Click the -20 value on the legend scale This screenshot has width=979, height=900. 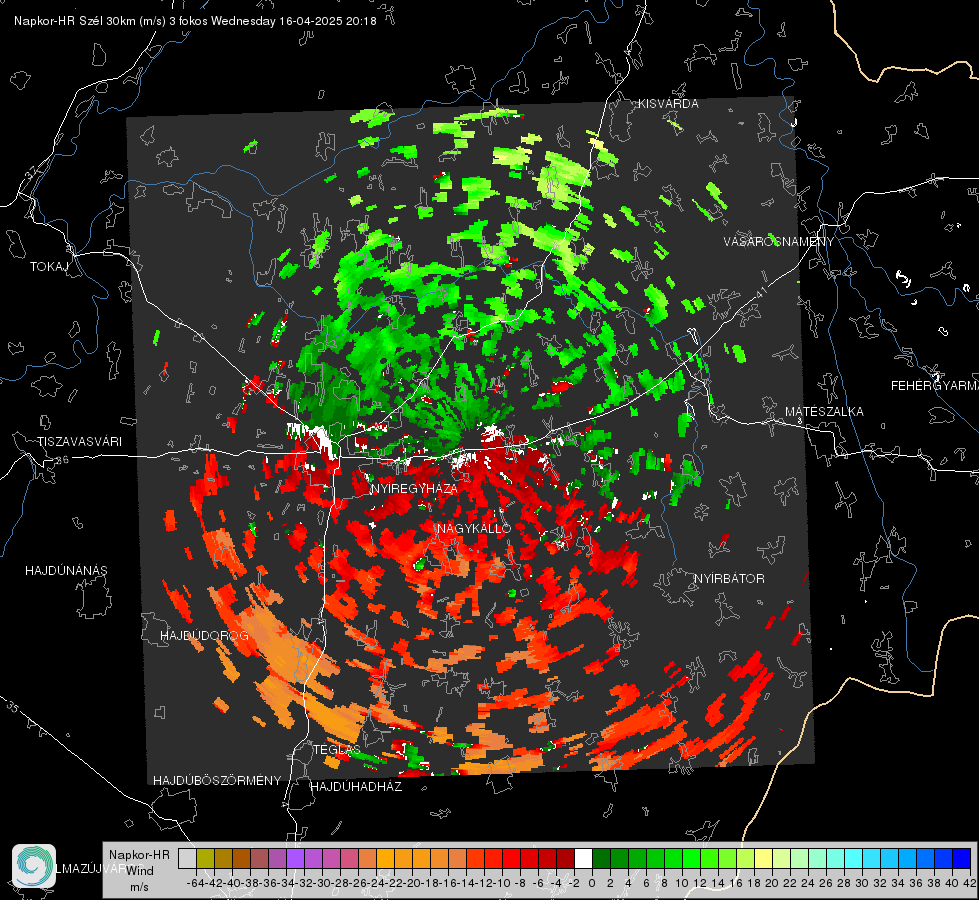pos(411,883)
